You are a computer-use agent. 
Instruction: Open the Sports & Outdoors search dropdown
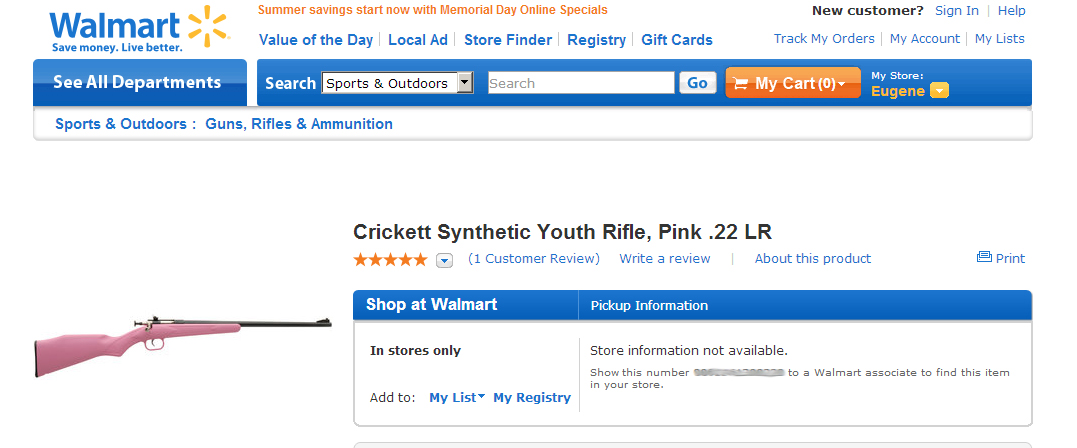pos(465,83)
